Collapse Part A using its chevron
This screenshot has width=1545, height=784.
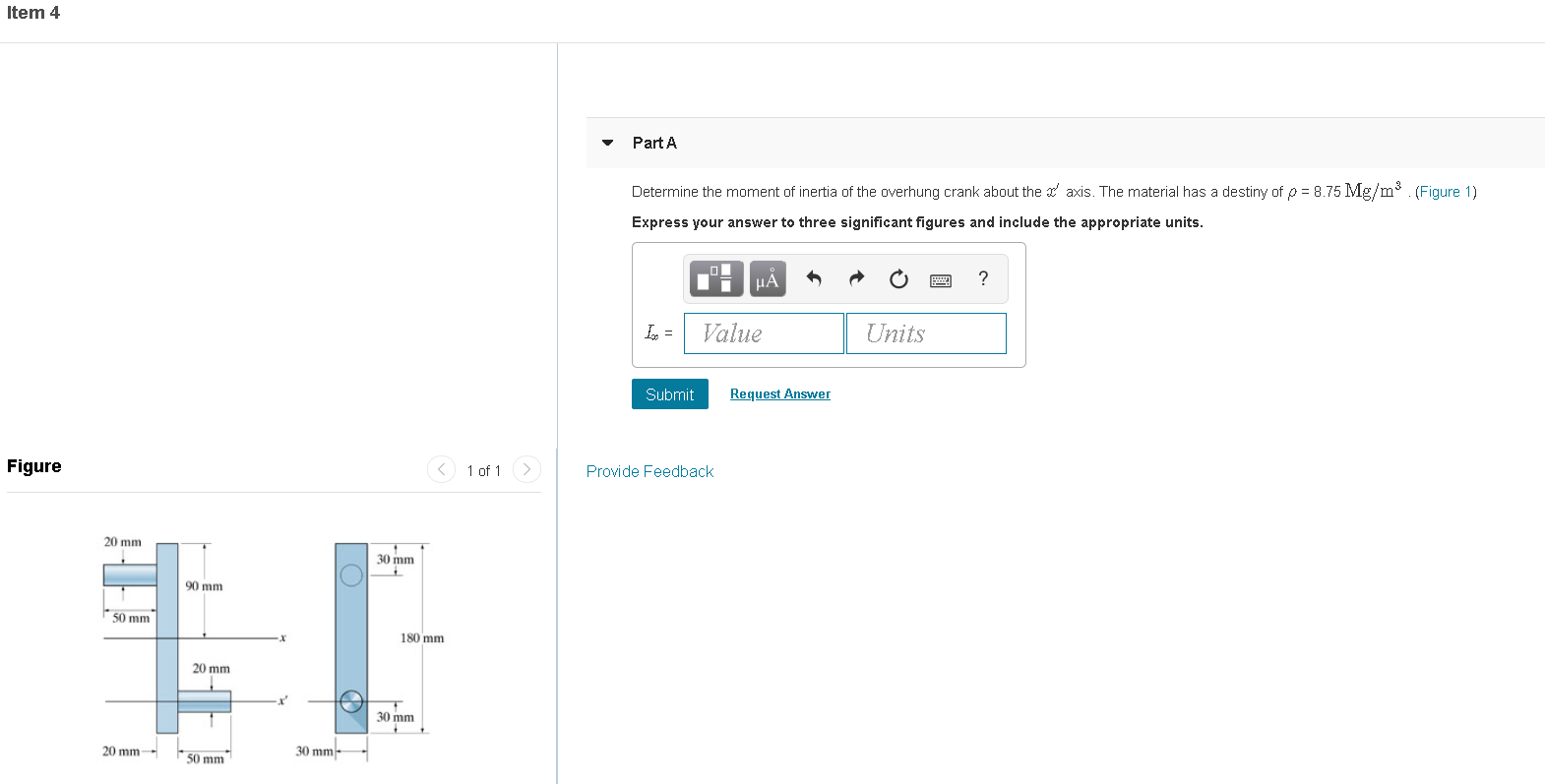tap(607, 143)
